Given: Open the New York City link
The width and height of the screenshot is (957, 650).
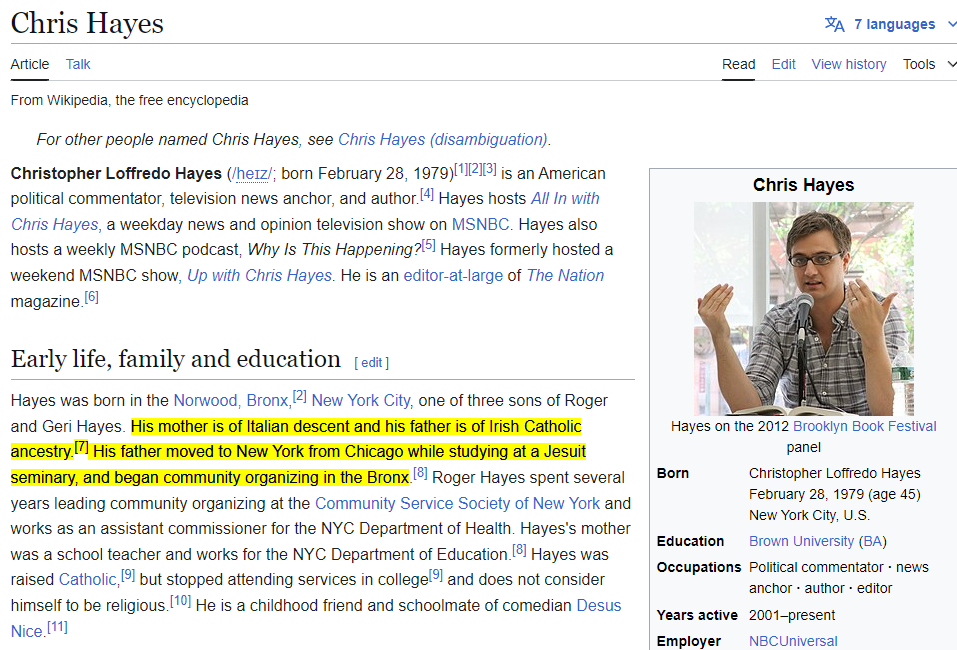Looking at the screenshot, I should point(361,400).
